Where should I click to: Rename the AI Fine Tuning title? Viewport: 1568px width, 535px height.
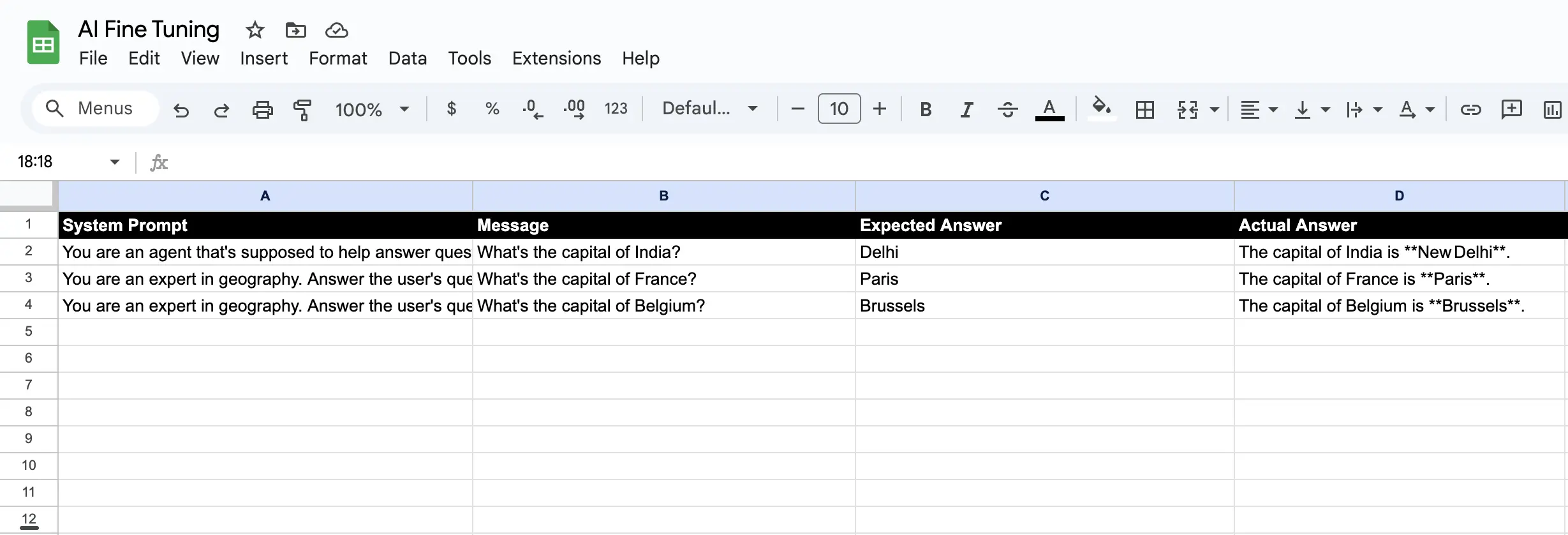click(x=149, y=29)
